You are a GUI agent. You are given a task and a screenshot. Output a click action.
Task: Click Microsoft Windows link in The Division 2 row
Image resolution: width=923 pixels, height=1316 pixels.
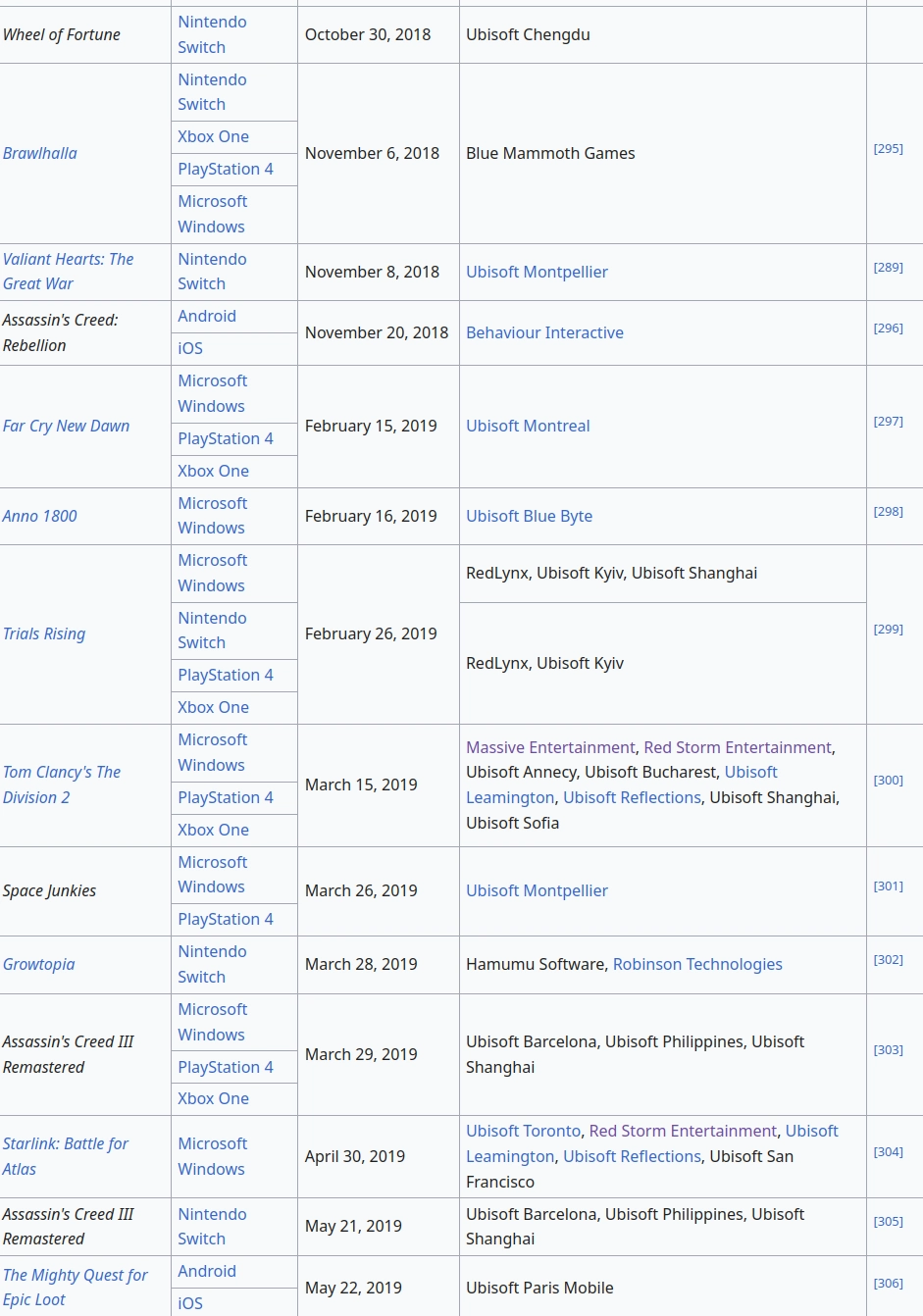(212, 752)
